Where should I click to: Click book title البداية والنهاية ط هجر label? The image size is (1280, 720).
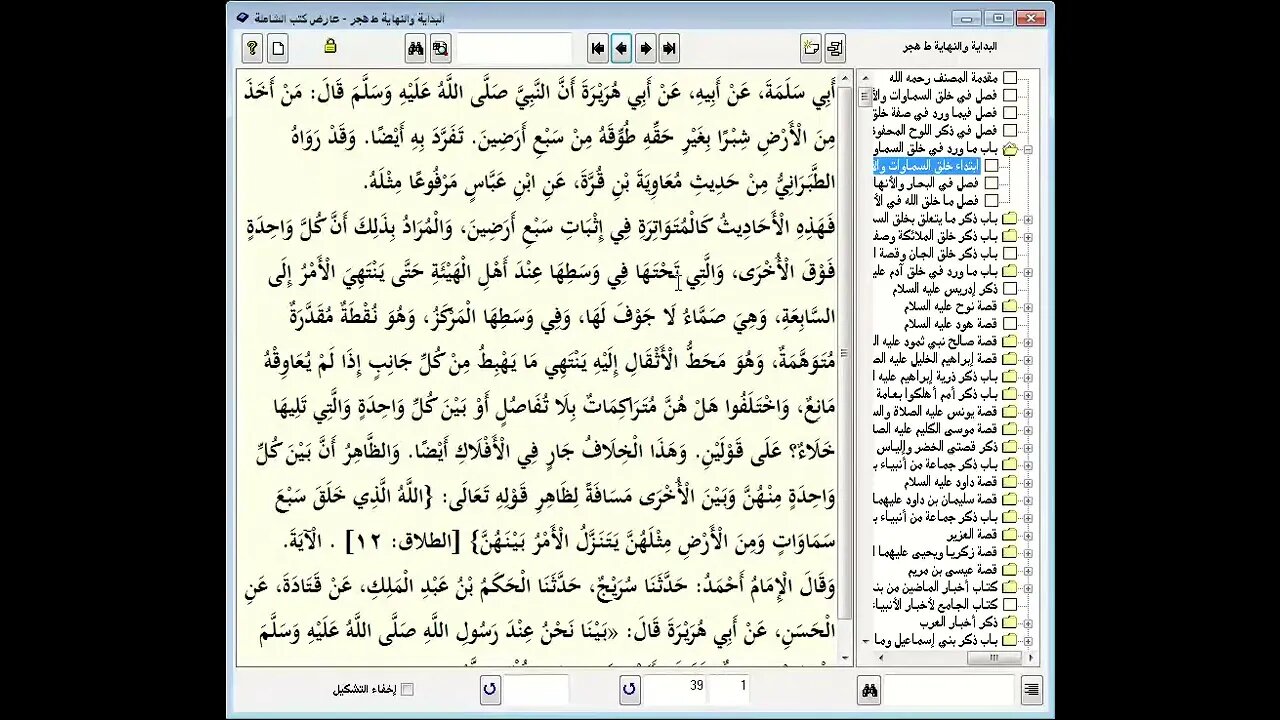pos(950,47)
